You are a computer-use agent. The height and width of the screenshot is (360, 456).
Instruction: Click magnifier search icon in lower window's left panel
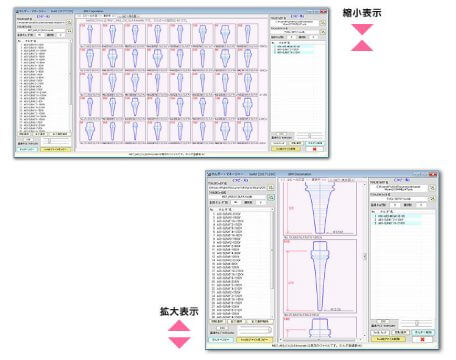click(x=271, y=197)
